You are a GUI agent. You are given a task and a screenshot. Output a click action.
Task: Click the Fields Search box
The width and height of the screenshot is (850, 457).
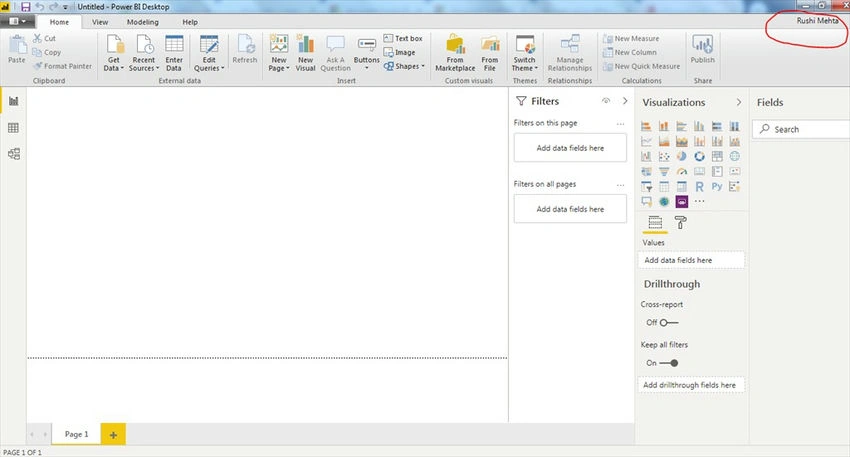(x=803, y=130)
